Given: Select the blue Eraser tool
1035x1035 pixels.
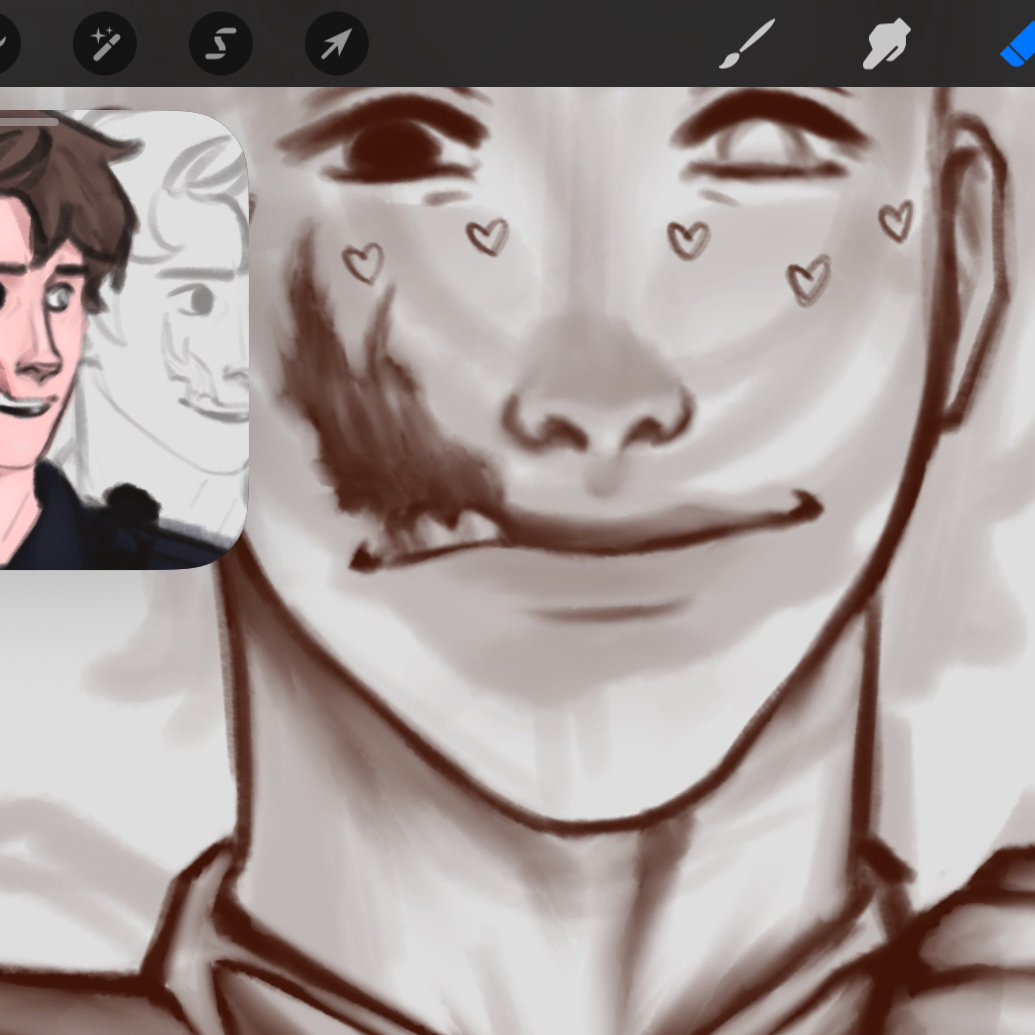Looking at the screenshot, I should click(1020, 45).
